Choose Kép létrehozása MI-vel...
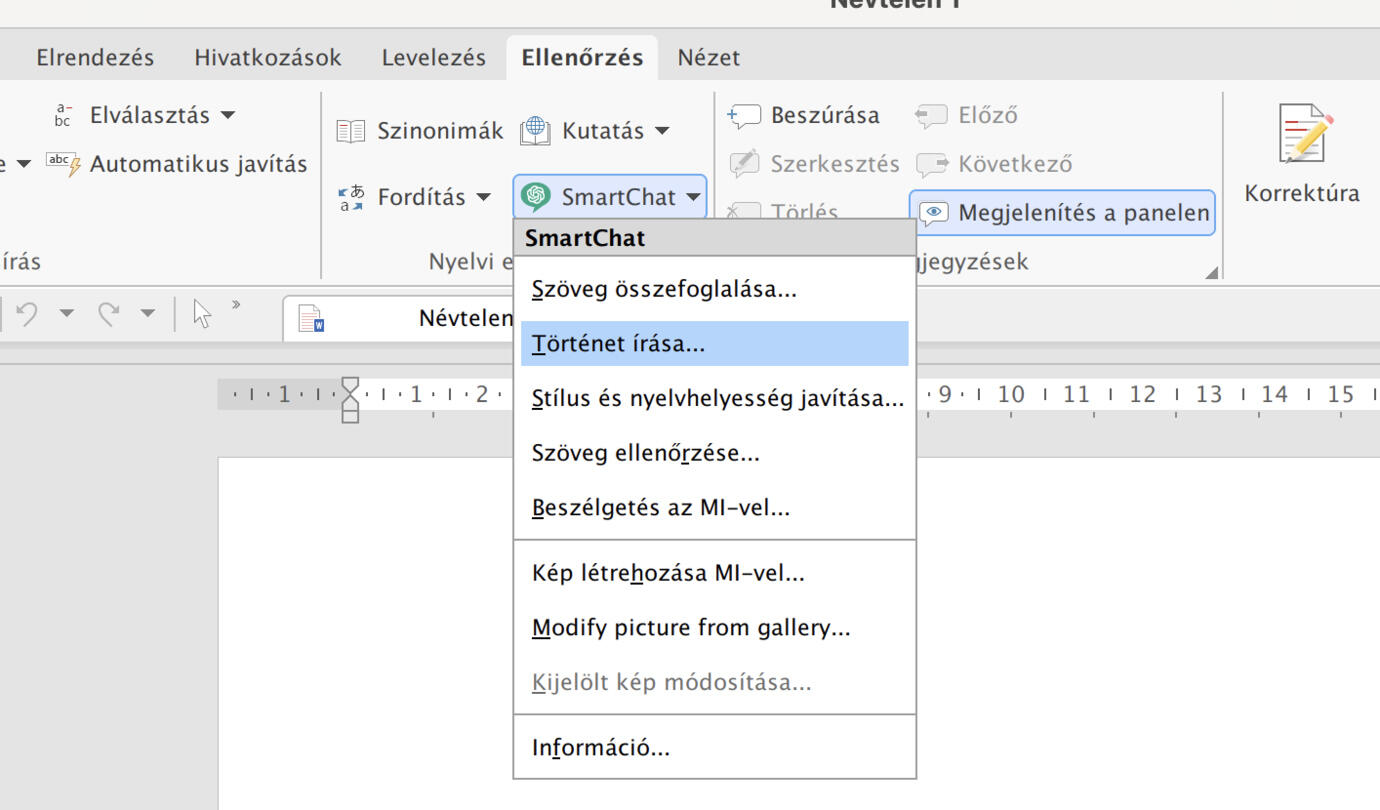1380x810 pixels. point(715,573)
